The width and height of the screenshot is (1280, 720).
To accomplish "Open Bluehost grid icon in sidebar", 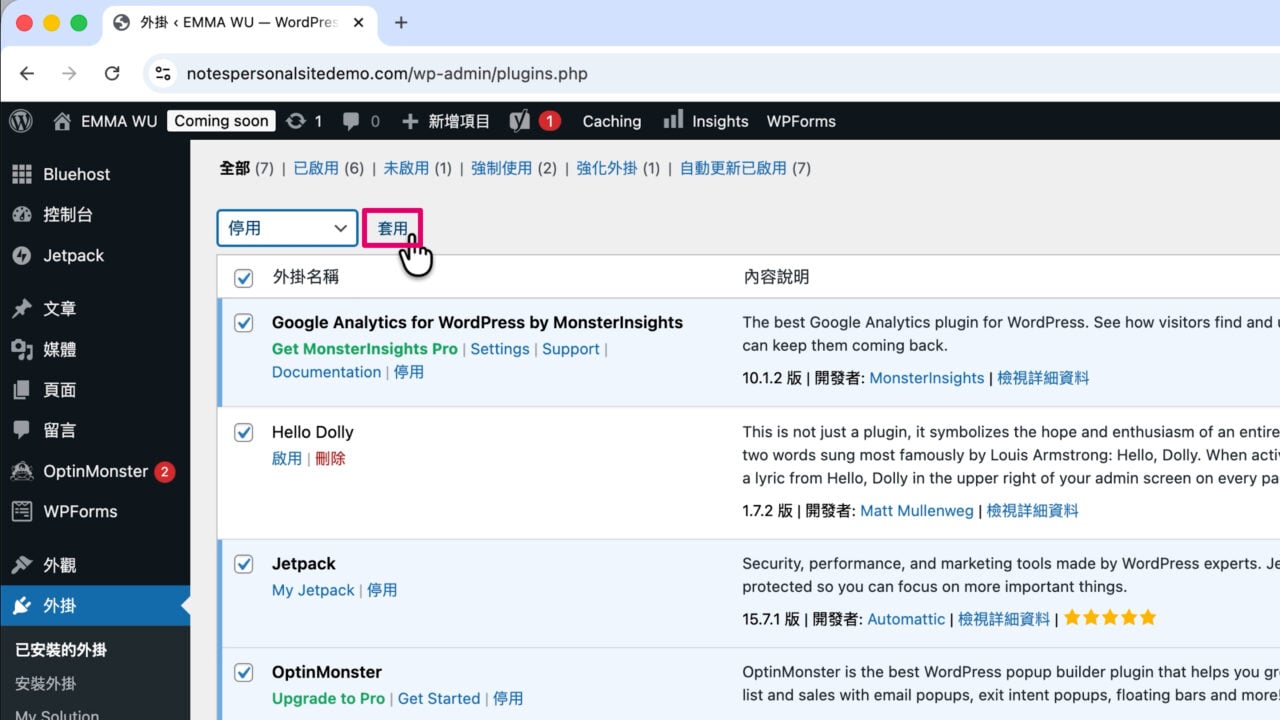I will (22, 174).
